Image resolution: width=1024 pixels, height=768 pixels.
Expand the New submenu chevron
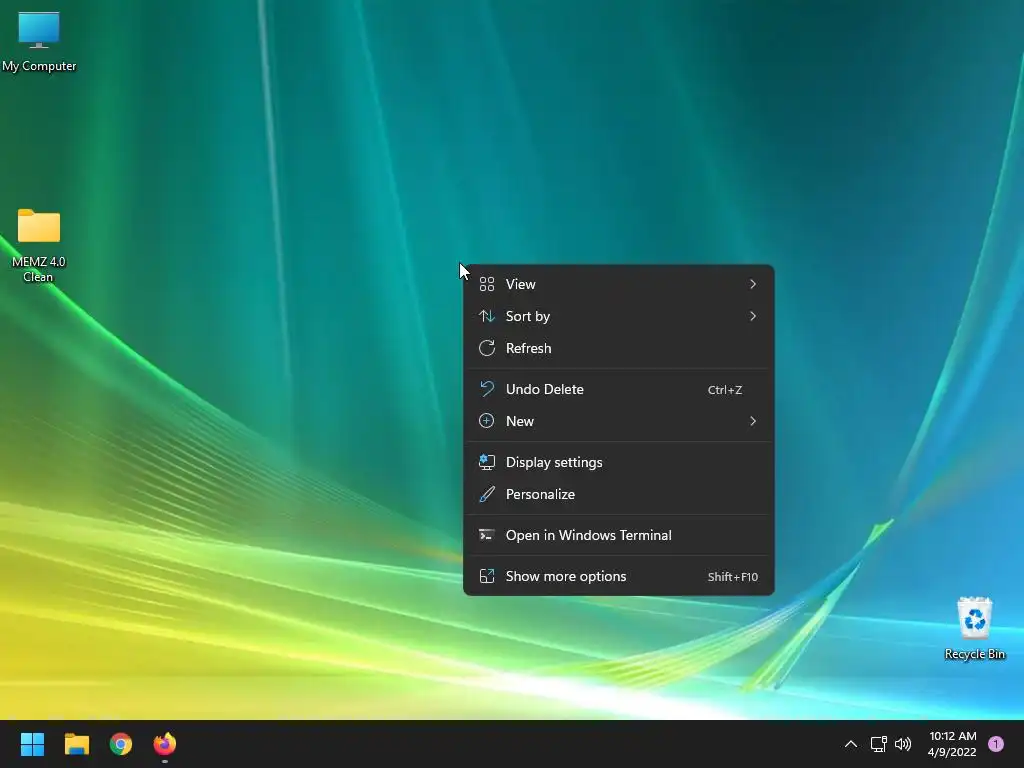pyautogui.click(x=753, y=421)
